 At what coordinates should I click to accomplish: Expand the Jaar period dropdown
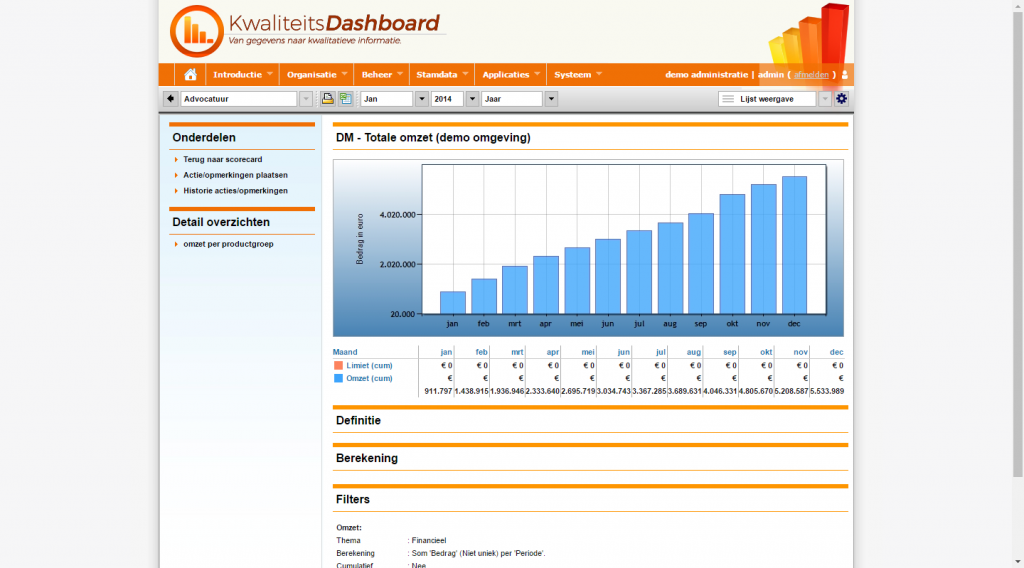click(551, 99)
